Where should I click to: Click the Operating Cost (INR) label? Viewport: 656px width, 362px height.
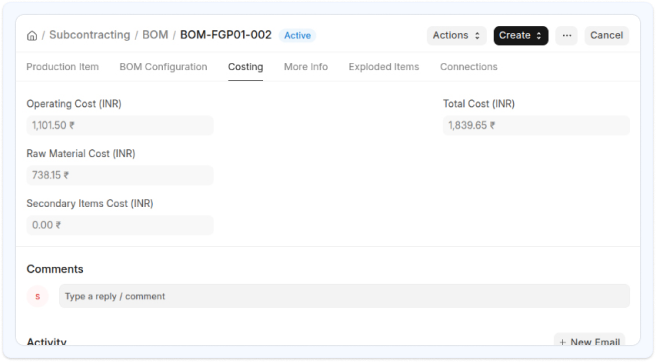coord(74,104)
